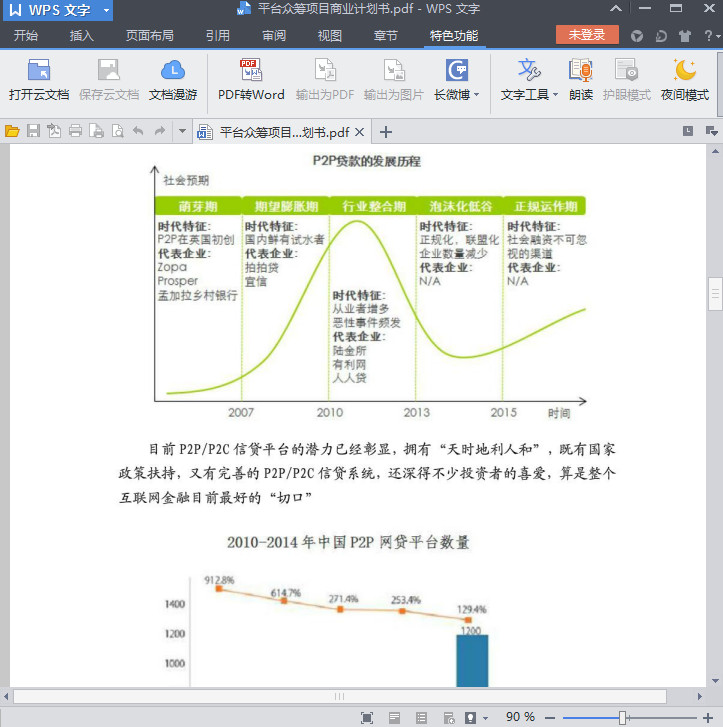Toggle 护眼模式 eye protection

pos(627,80)
